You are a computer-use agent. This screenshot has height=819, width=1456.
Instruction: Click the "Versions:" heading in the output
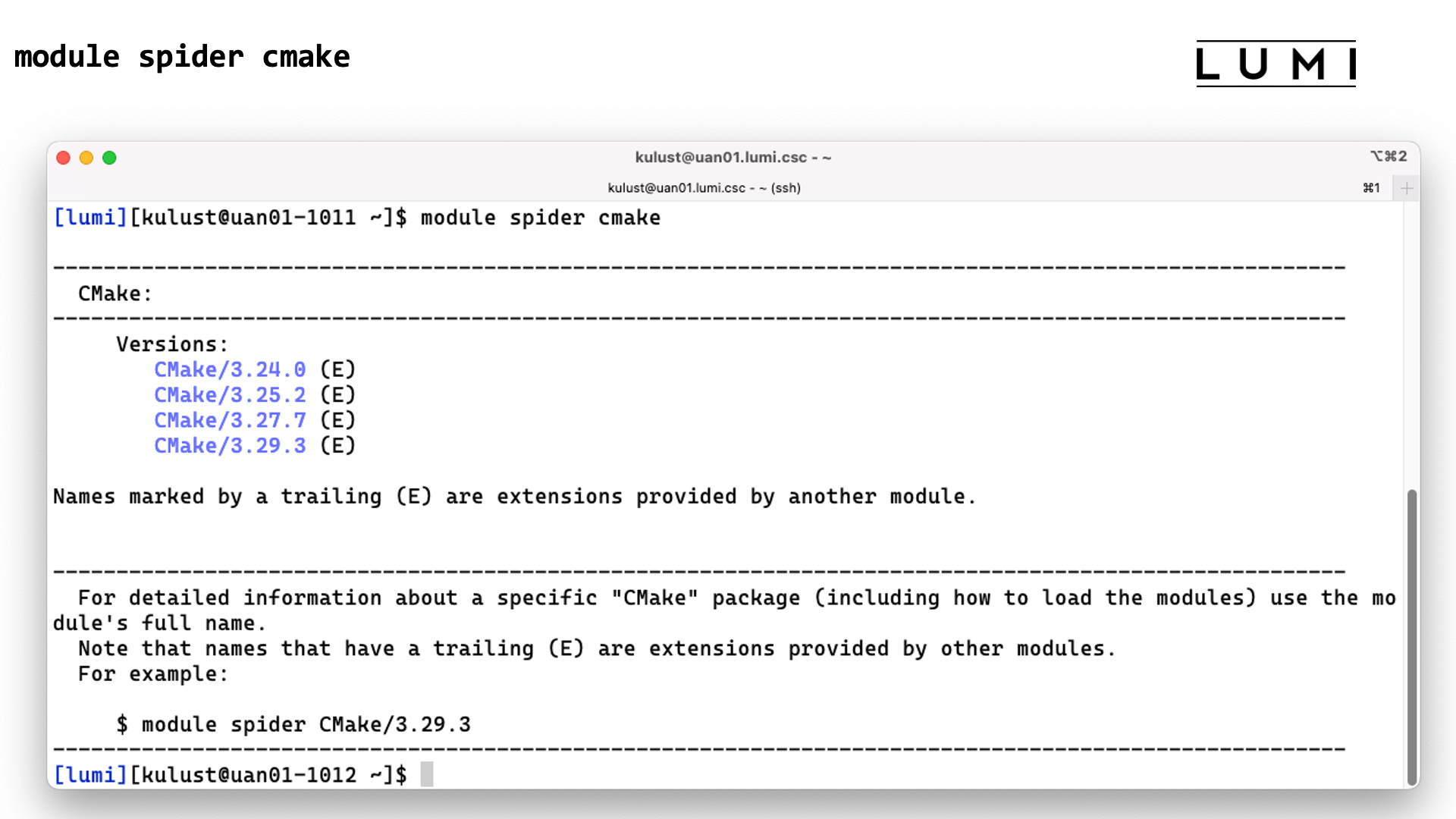point(171,344)
